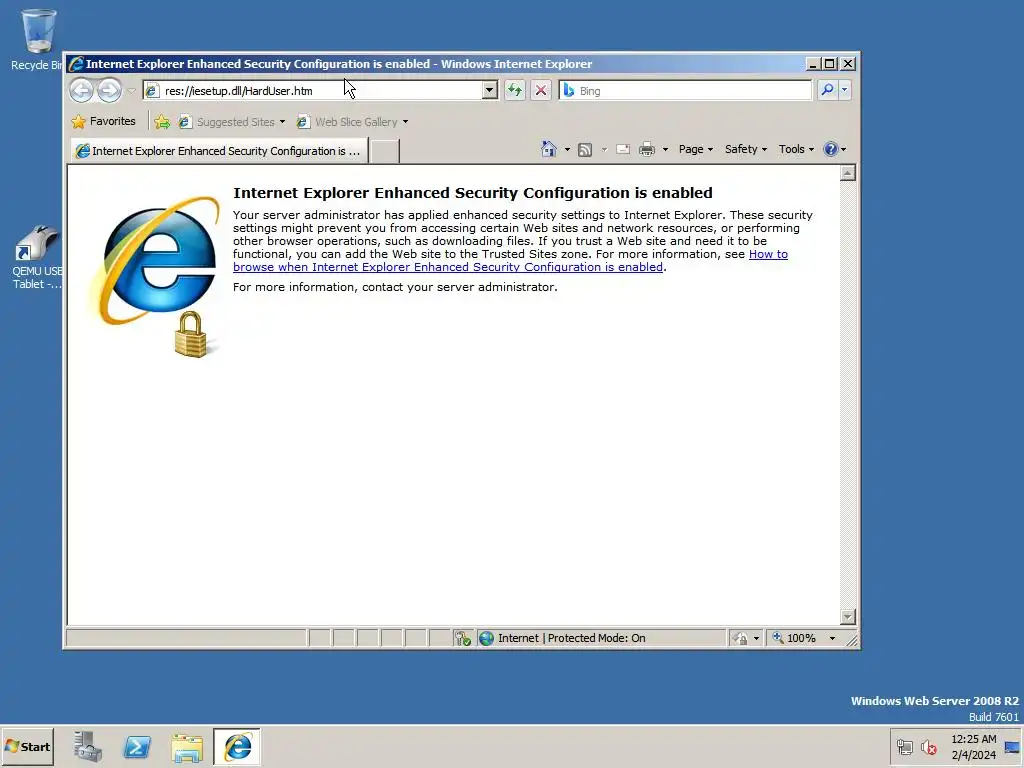Open a new blank tab
The width and height of the screenshot is (1024, 768).
tap(385, 151)
